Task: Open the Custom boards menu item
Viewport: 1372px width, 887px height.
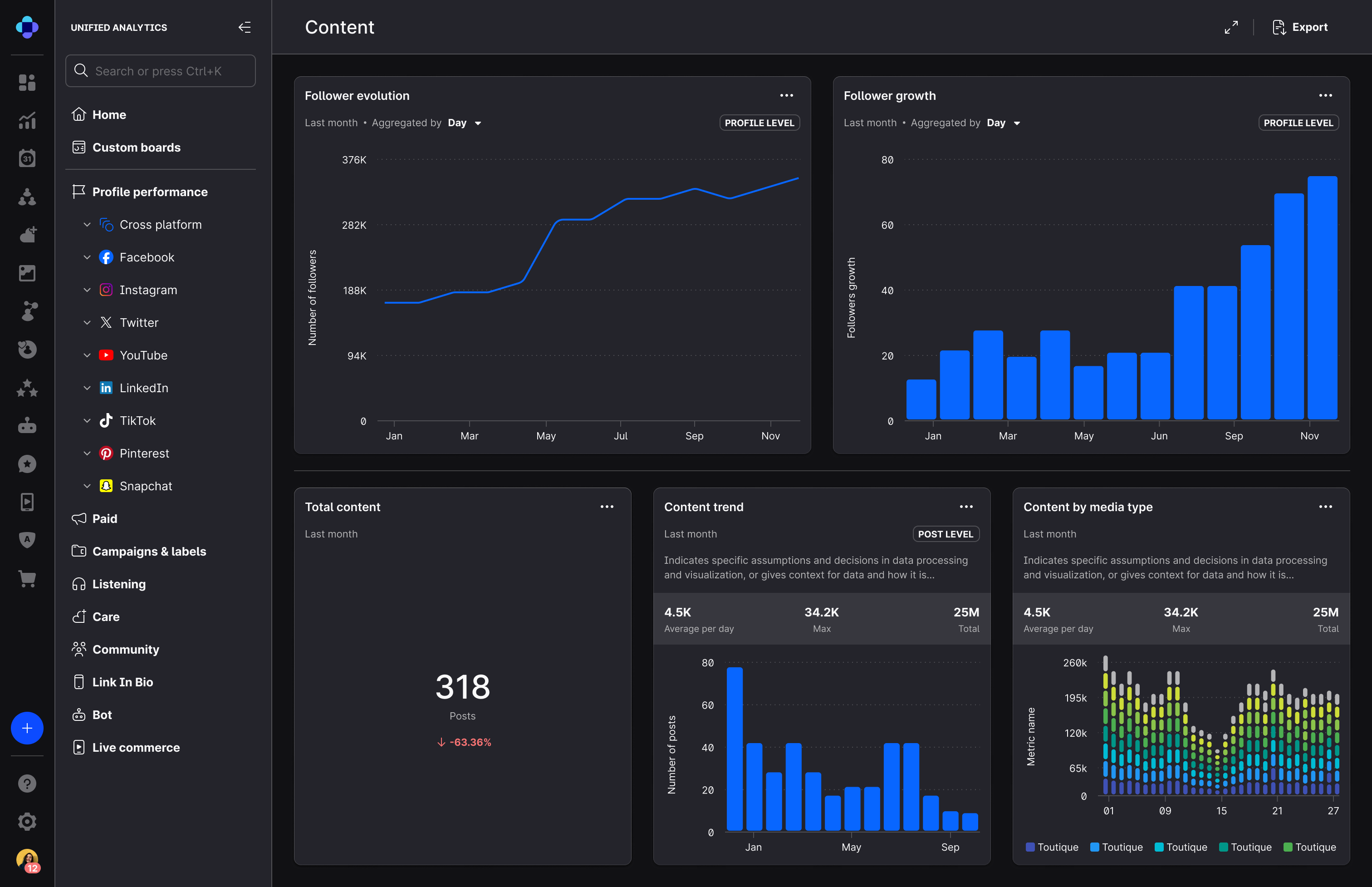Action: 136,148
